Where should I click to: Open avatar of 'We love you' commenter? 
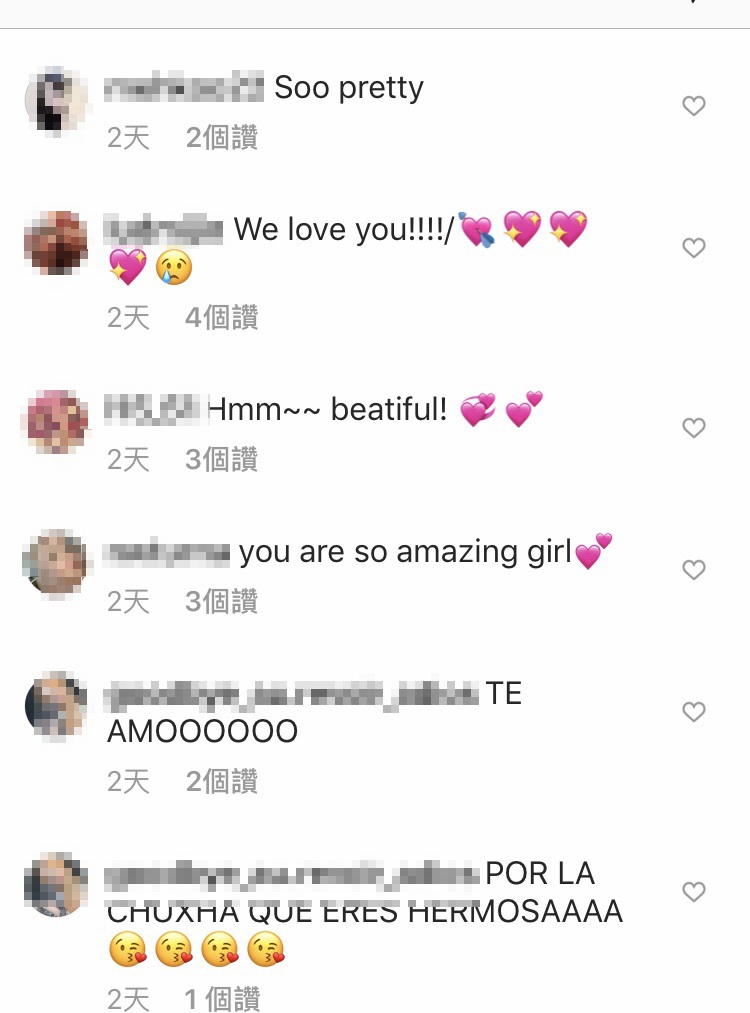[56, 243]
